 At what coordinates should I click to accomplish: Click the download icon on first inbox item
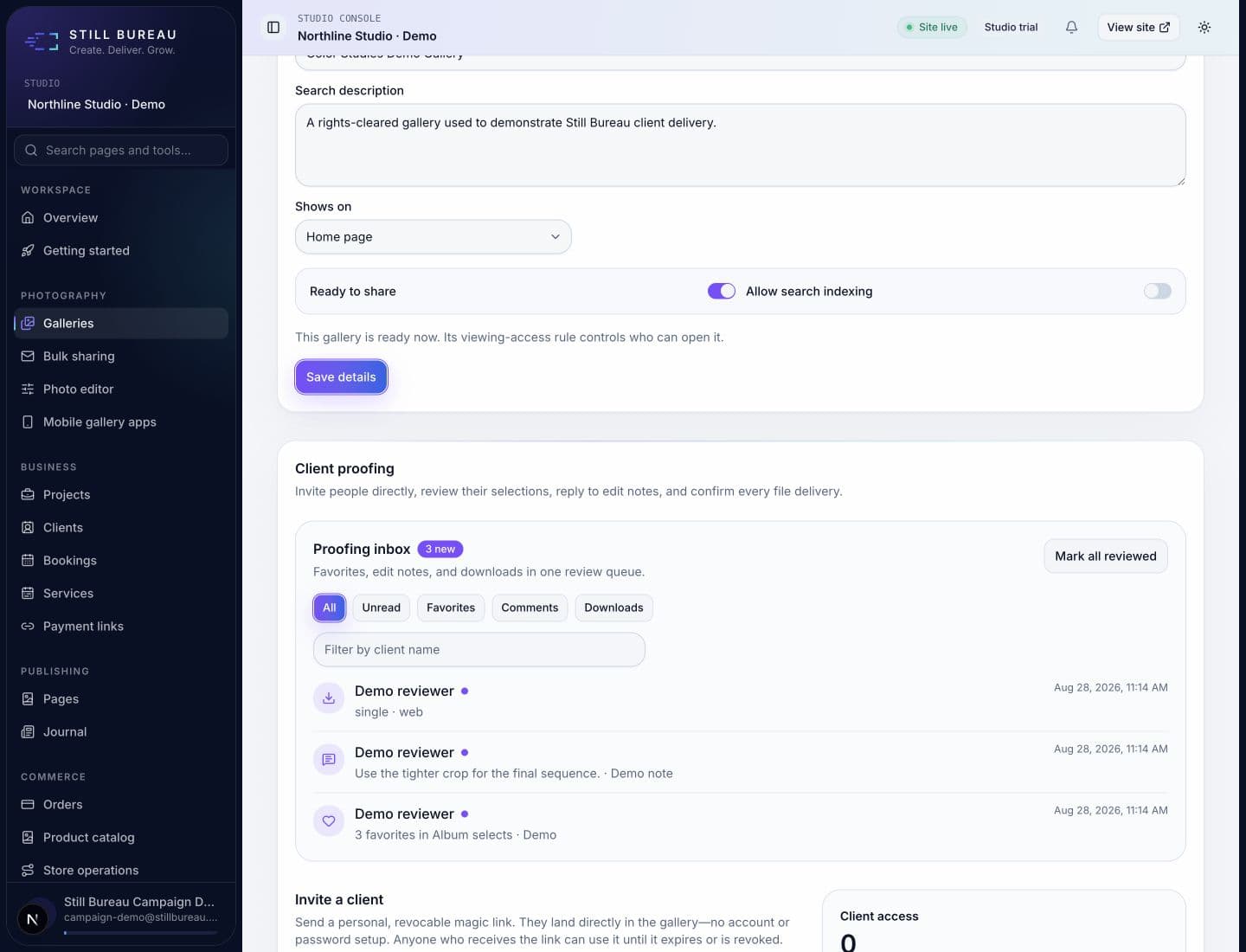pyautogui.click(x=329, y=698)
